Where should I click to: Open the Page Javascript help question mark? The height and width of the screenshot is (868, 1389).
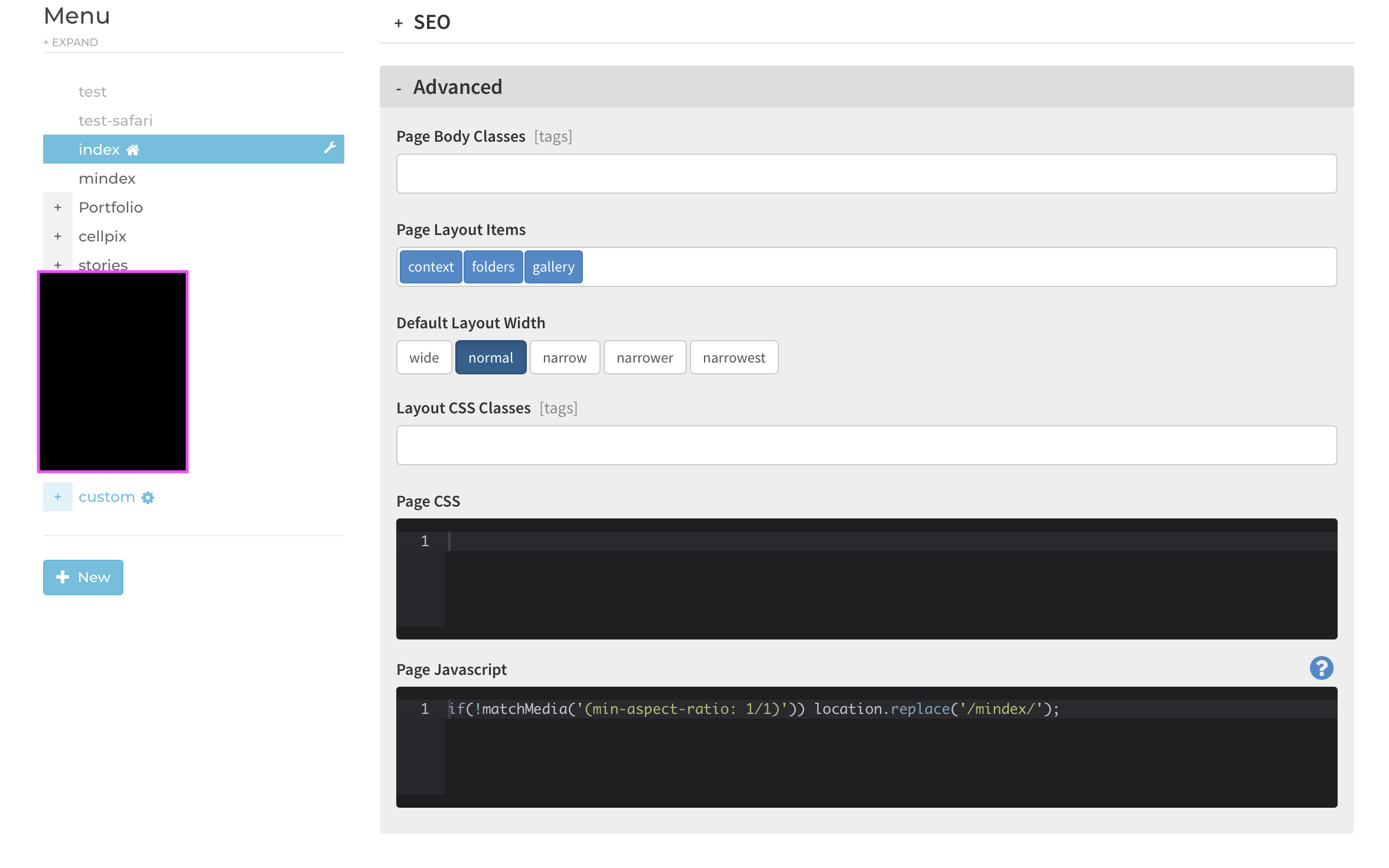(1322, 668)
